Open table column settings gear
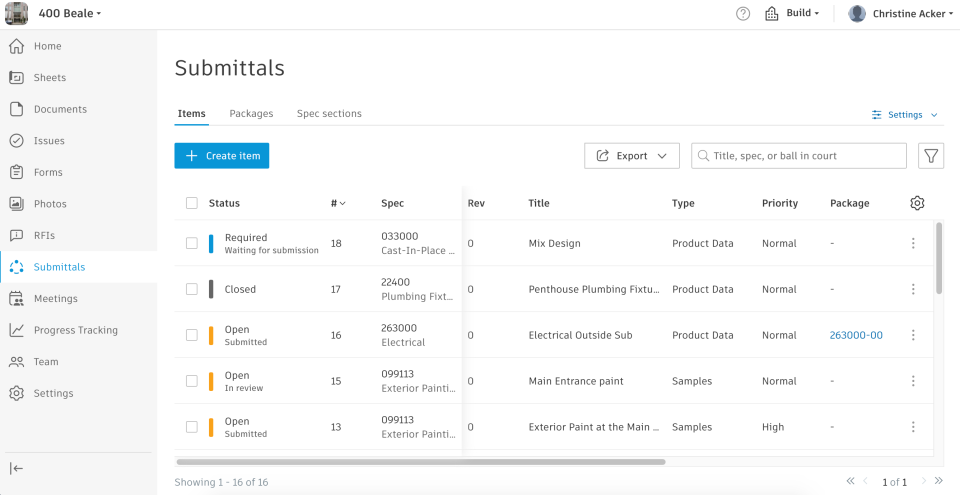Viewport: 960px width, 495px height. tap(917, 203)
